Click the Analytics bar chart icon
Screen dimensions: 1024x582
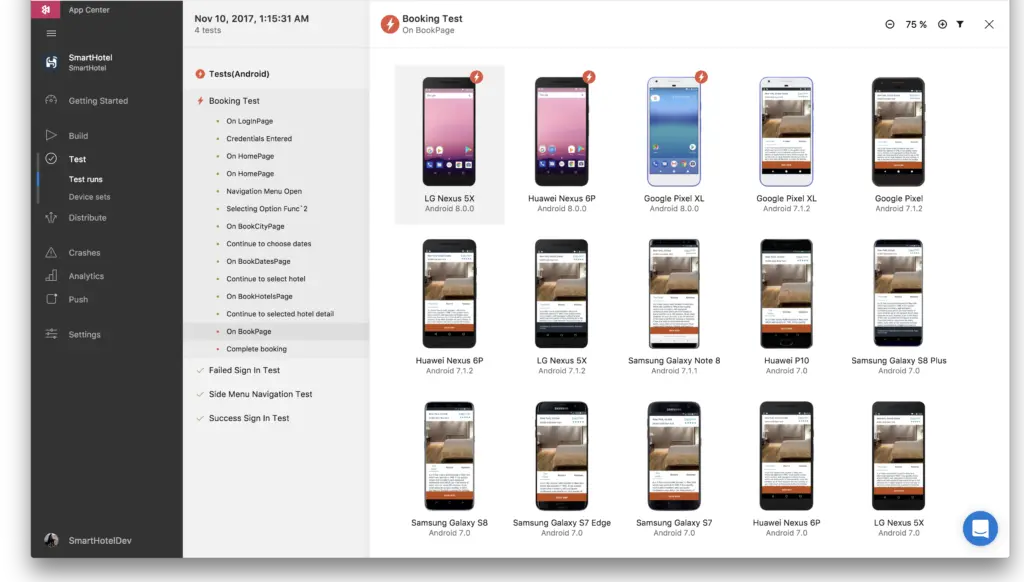(x=51, y=276)
